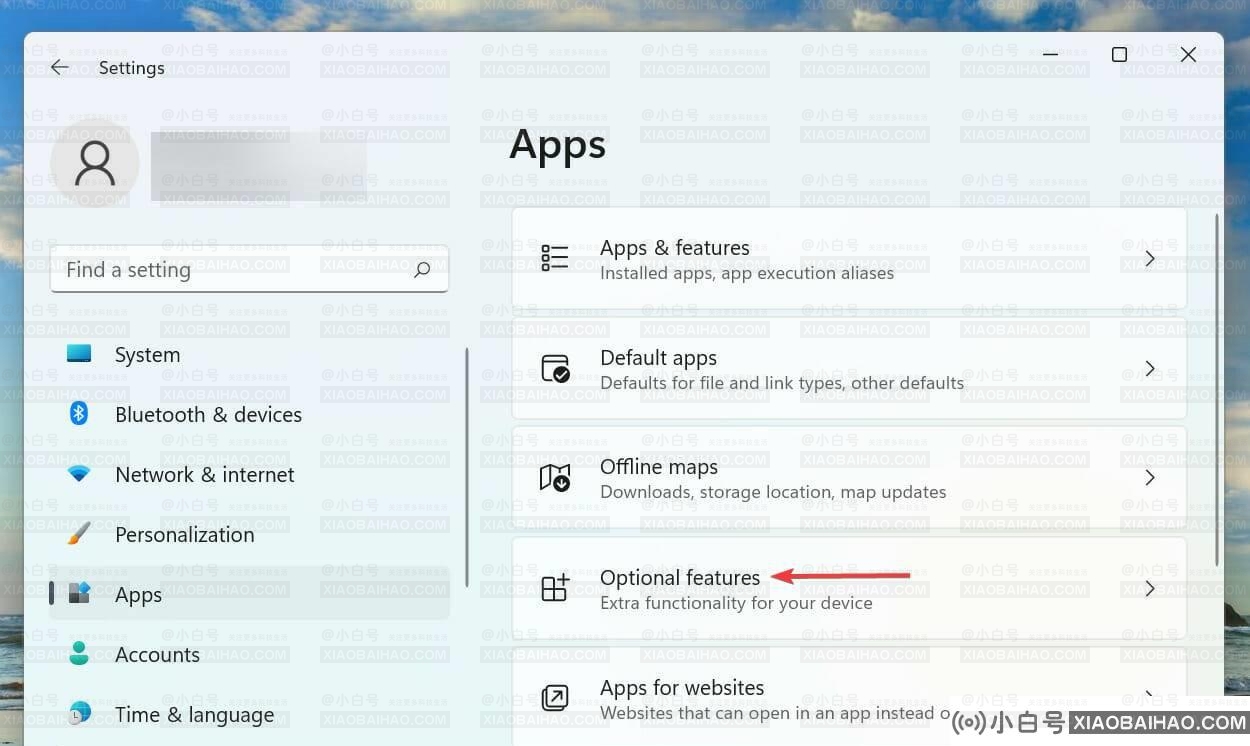Click the magnifier icon in search box
The image size is (1250, 746).
(422, 270)
